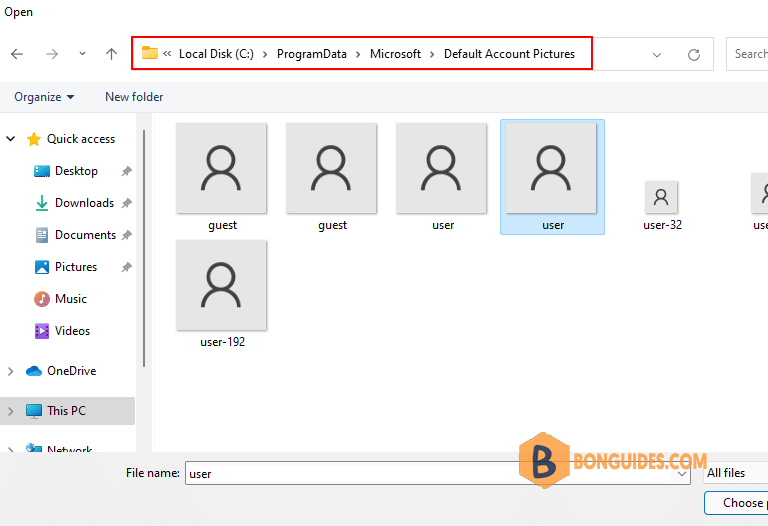Click the Forward navigation arrow
Image resolution: width=768 pixels, height=526 pixels.
point(52,54)
